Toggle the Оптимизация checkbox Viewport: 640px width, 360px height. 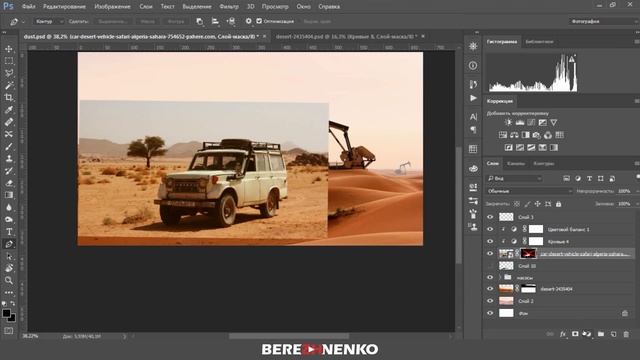point(259,21)
